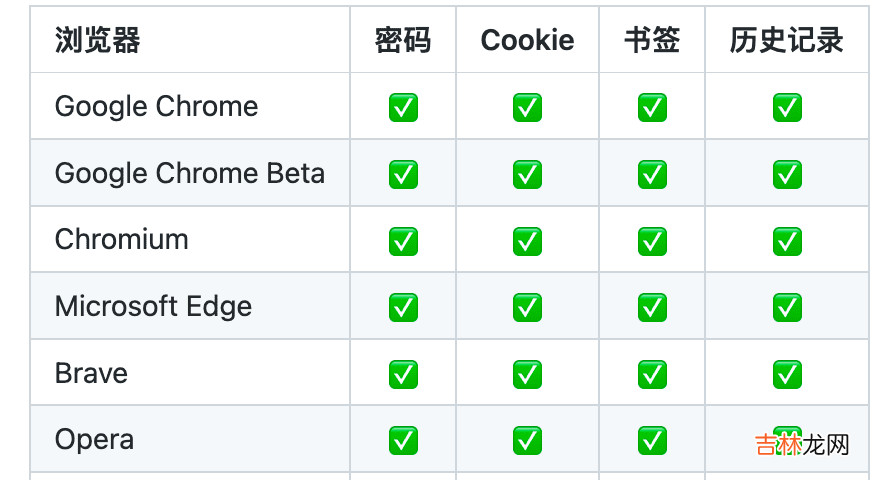Click the 密码 column header
The width and height of the screenshot is (890, 480).
[403, 40]
